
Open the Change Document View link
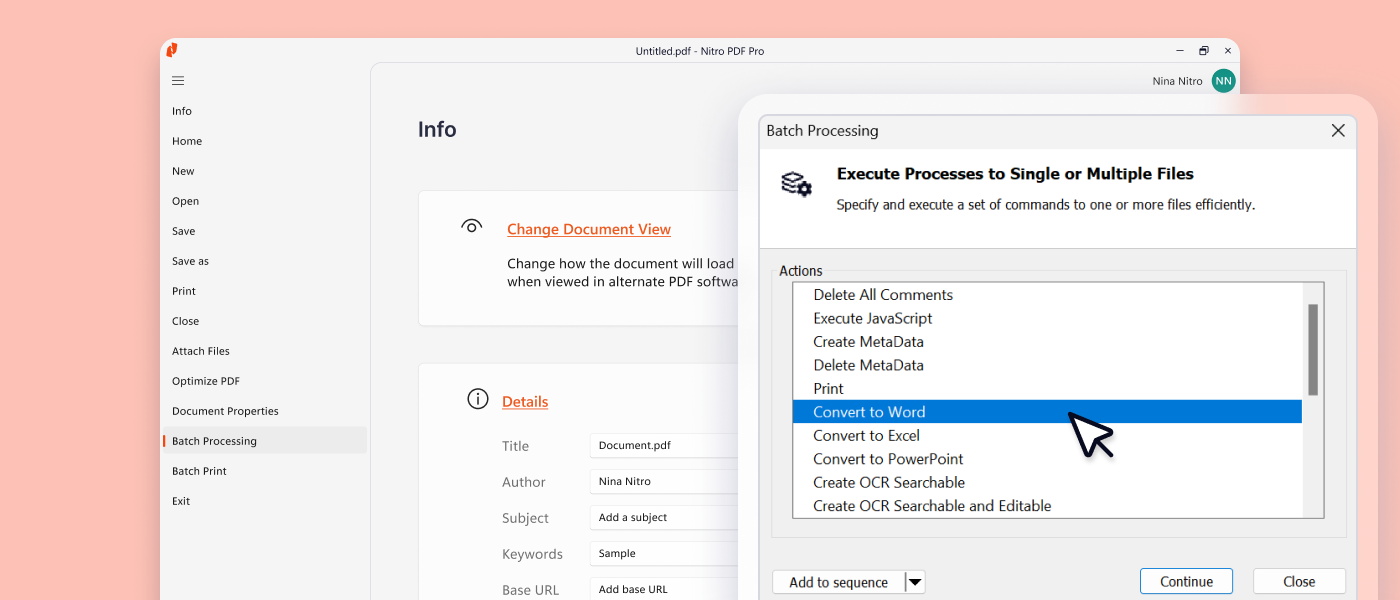pyautogui.click(x=589, y=229)
